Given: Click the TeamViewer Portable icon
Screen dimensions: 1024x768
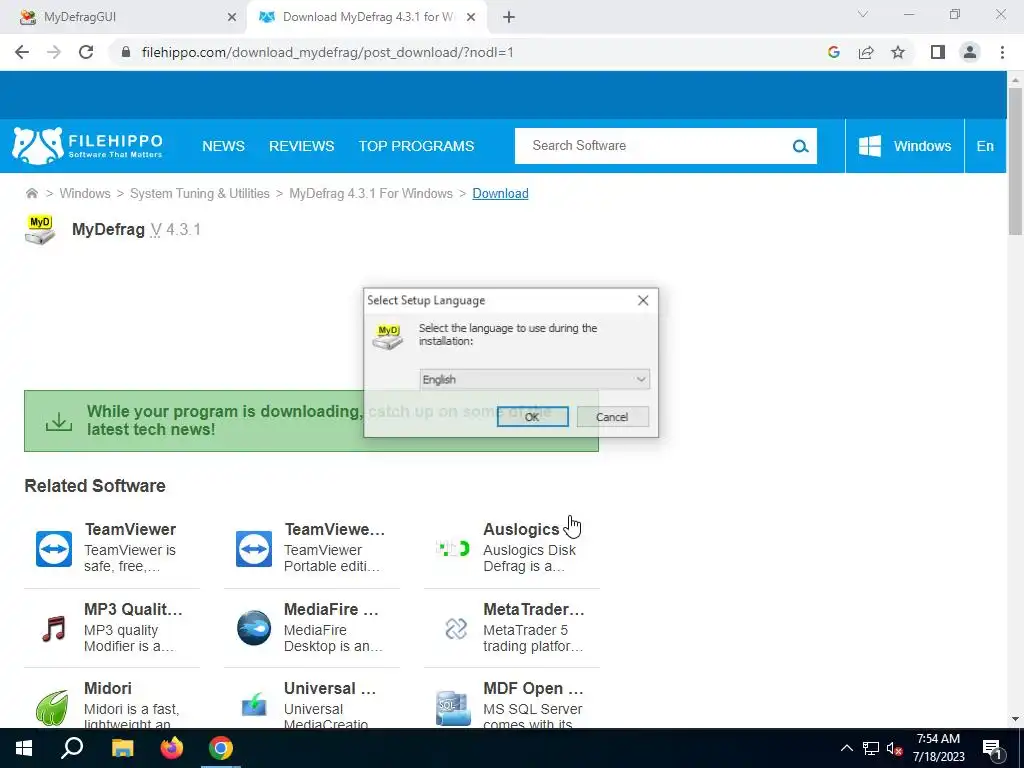Looking at the screenshot, I should (254, 549).
